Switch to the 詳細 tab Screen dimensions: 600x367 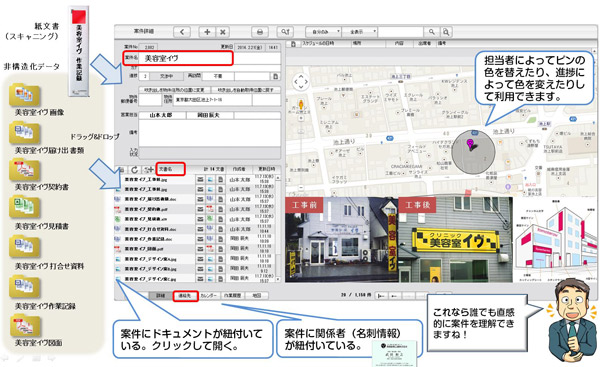pos(160,296)
